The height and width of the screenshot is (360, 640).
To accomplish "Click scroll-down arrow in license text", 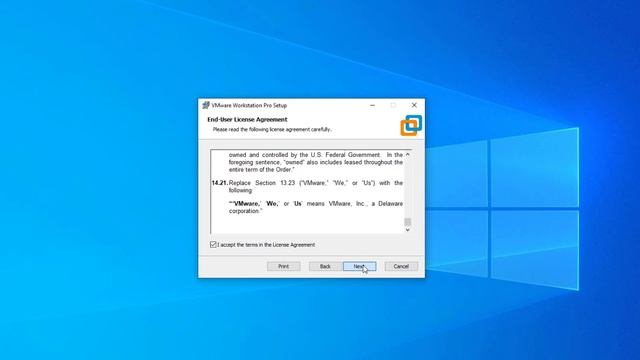I will [x=407, y=230].
